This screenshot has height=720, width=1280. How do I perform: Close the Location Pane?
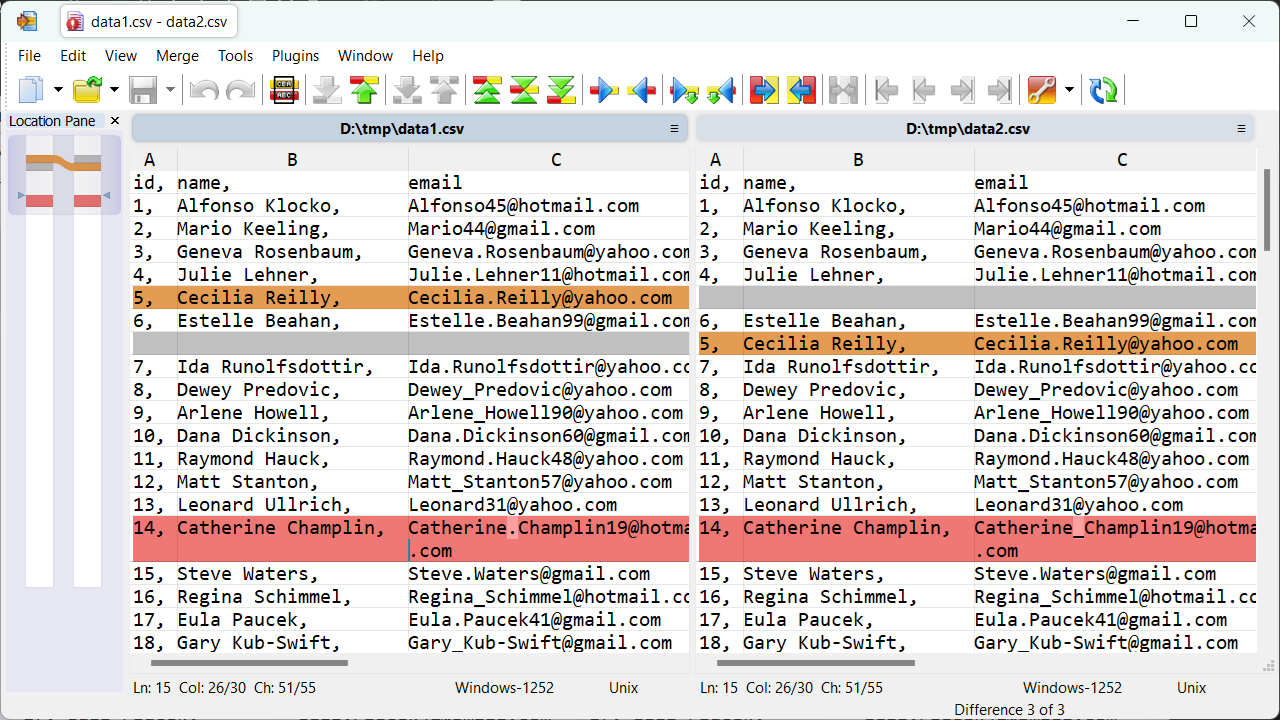pyautogui.click(x=114, y=121)
